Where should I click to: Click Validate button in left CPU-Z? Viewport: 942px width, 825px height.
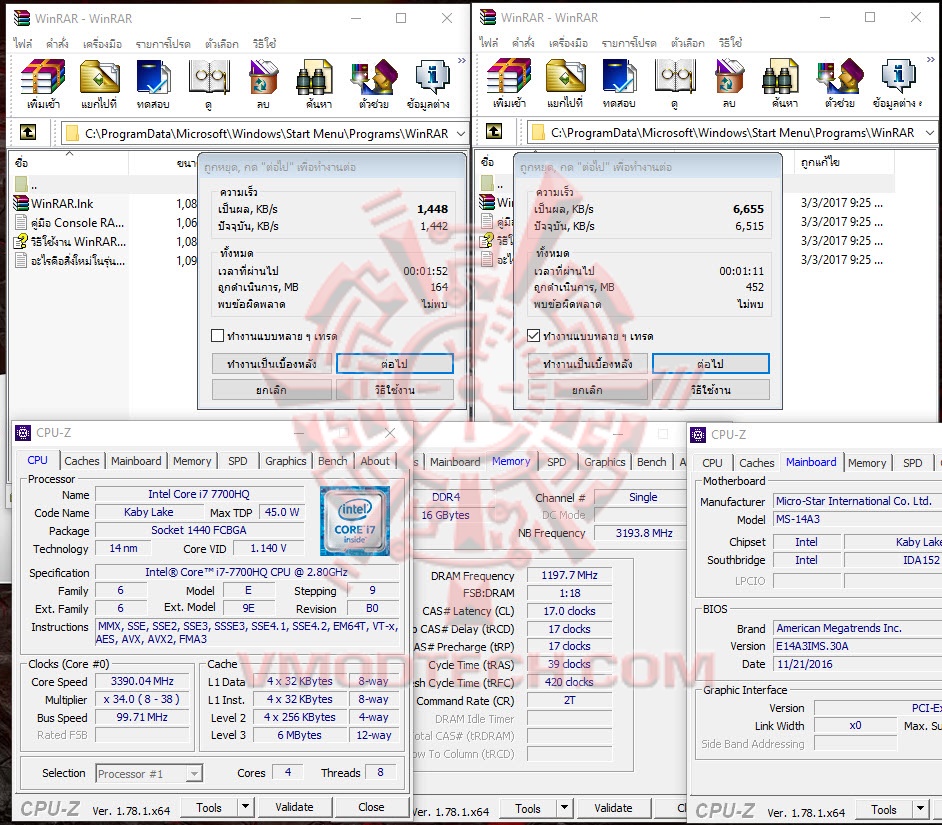point(294,807)
